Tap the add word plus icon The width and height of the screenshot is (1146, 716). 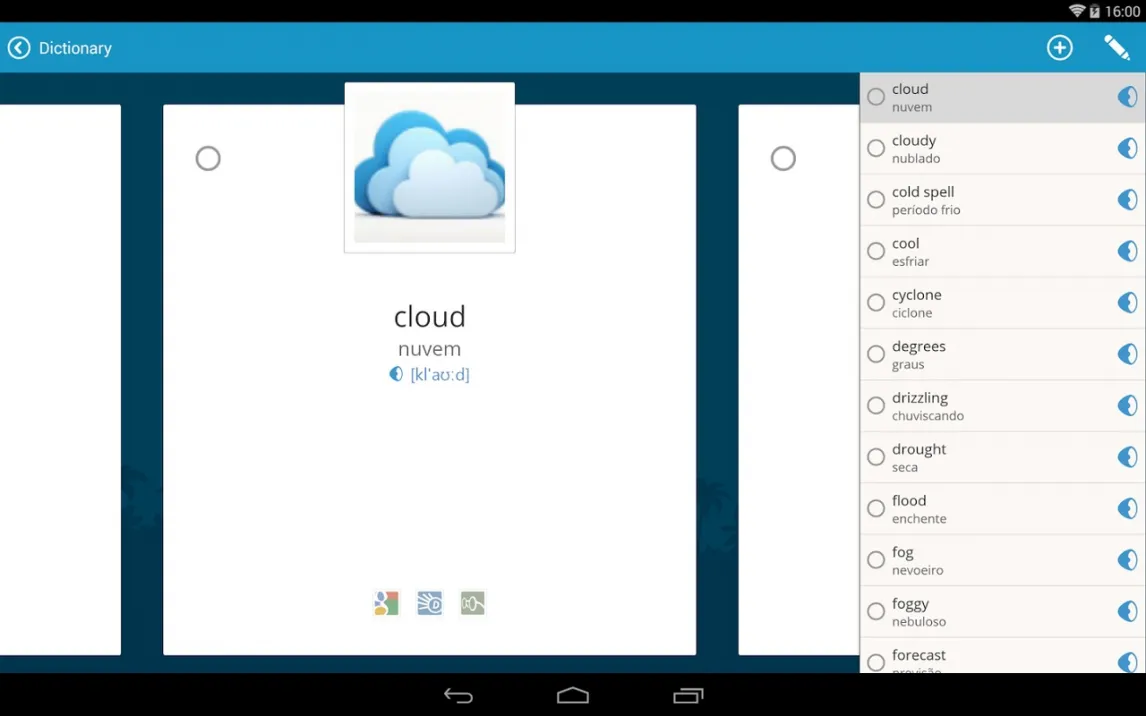pos(1059,47)
